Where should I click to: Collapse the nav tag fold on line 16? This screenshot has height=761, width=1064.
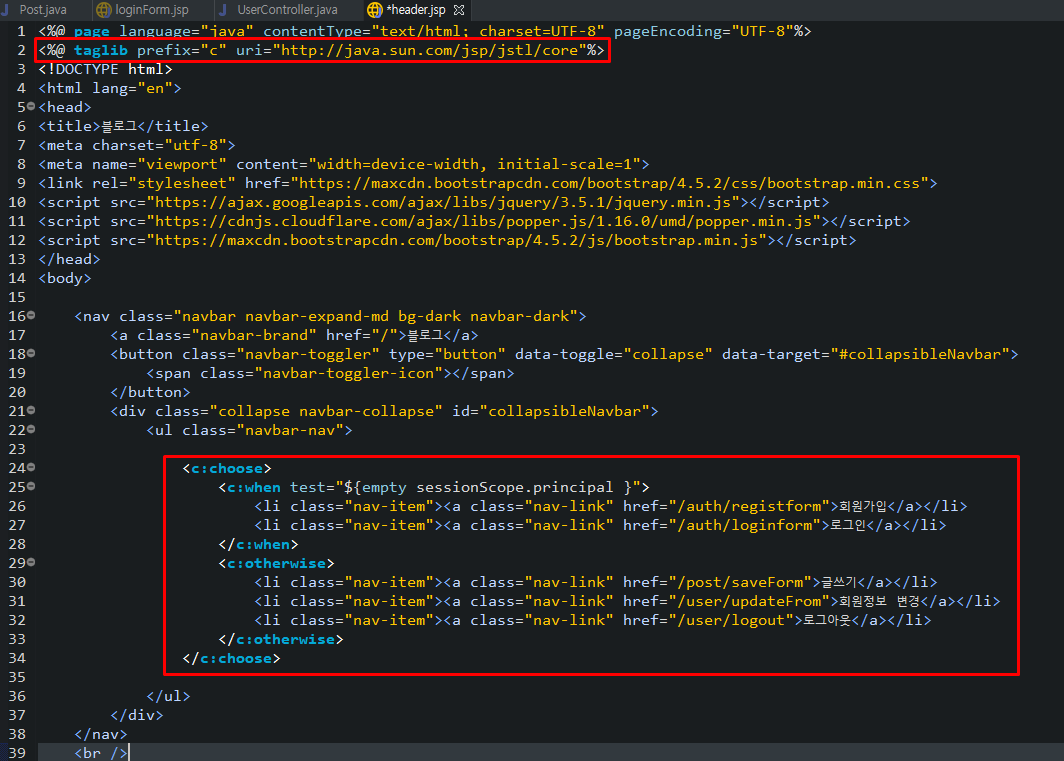point(31,316)
